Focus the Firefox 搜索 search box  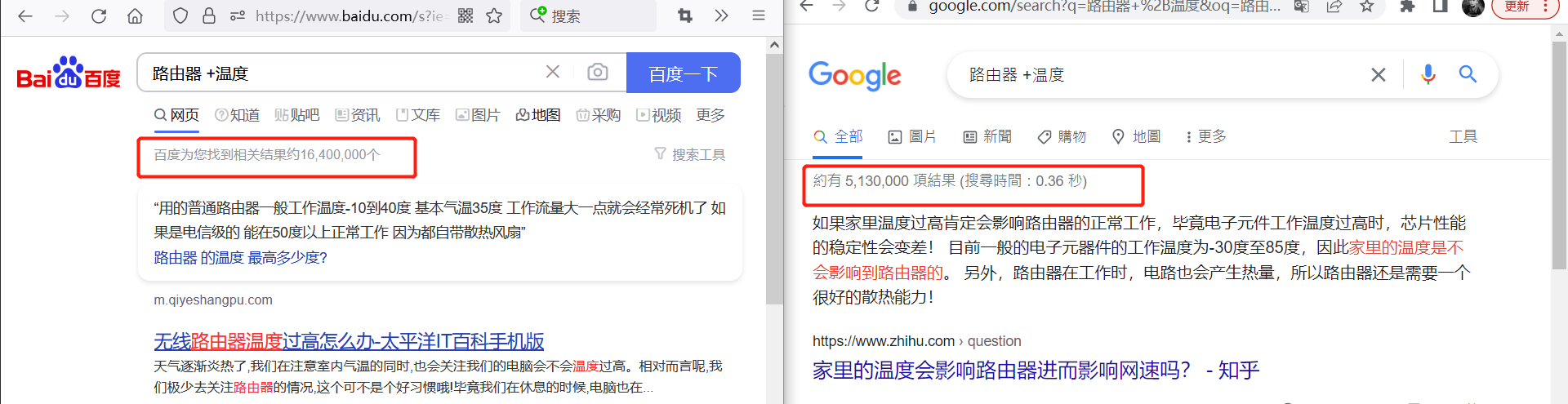pyautogui.click(x=588, y=16)
